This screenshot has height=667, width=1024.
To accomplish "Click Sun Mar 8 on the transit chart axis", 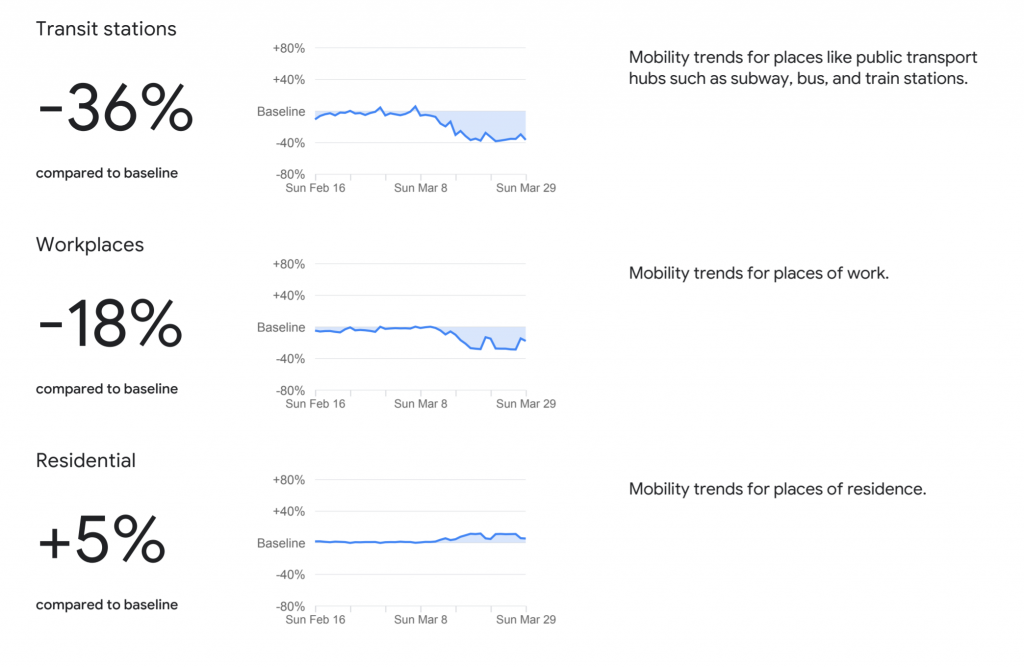I will pos(420,187).
